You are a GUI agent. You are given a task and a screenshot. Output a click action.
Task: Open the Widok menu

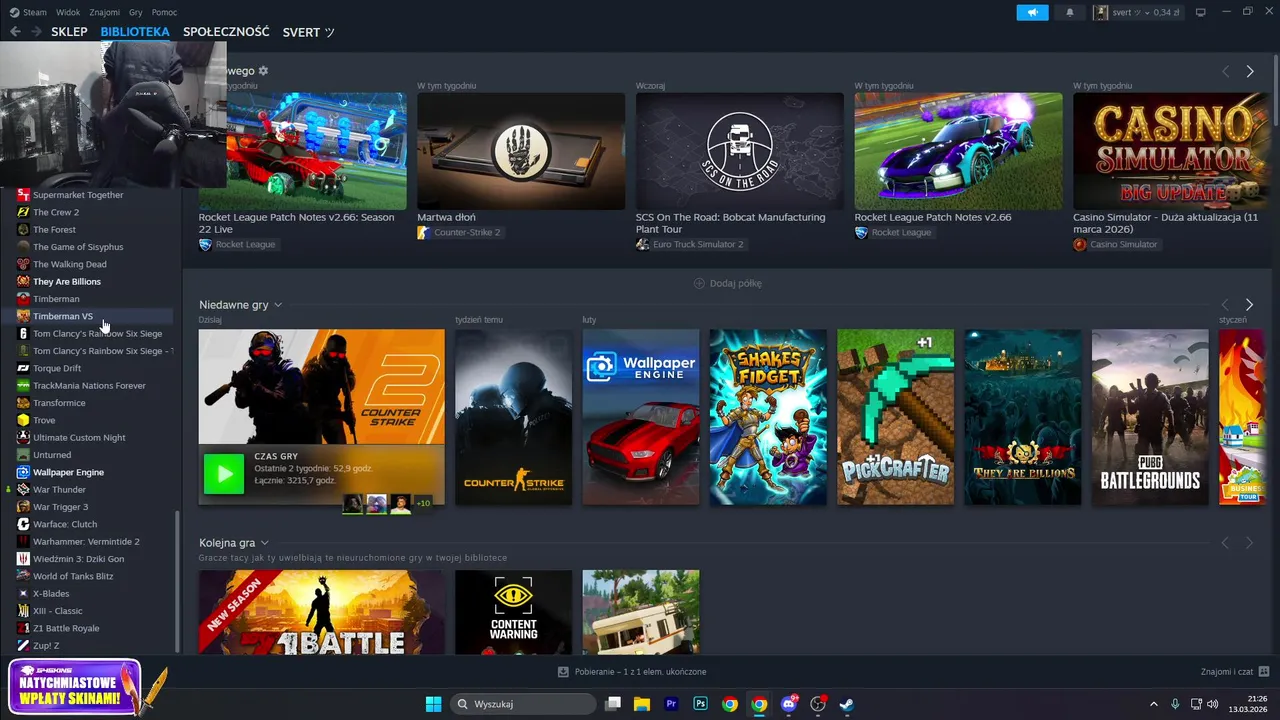[x=68, y=12]
